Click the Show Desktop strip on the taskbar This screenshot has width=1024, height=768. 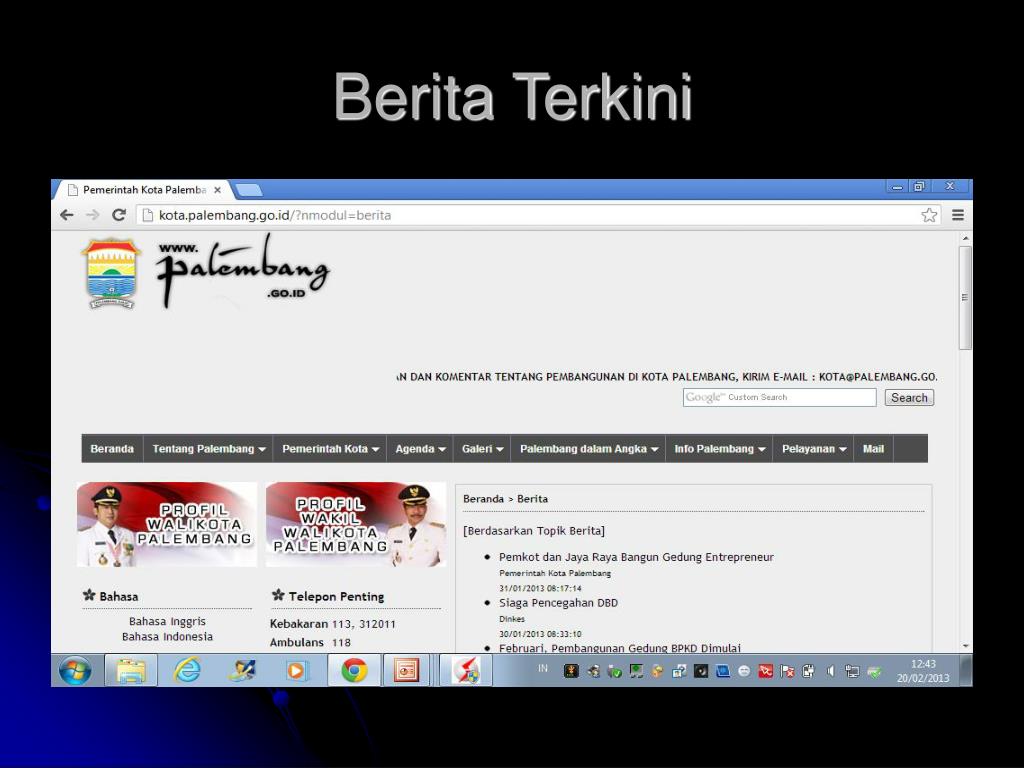967,671
